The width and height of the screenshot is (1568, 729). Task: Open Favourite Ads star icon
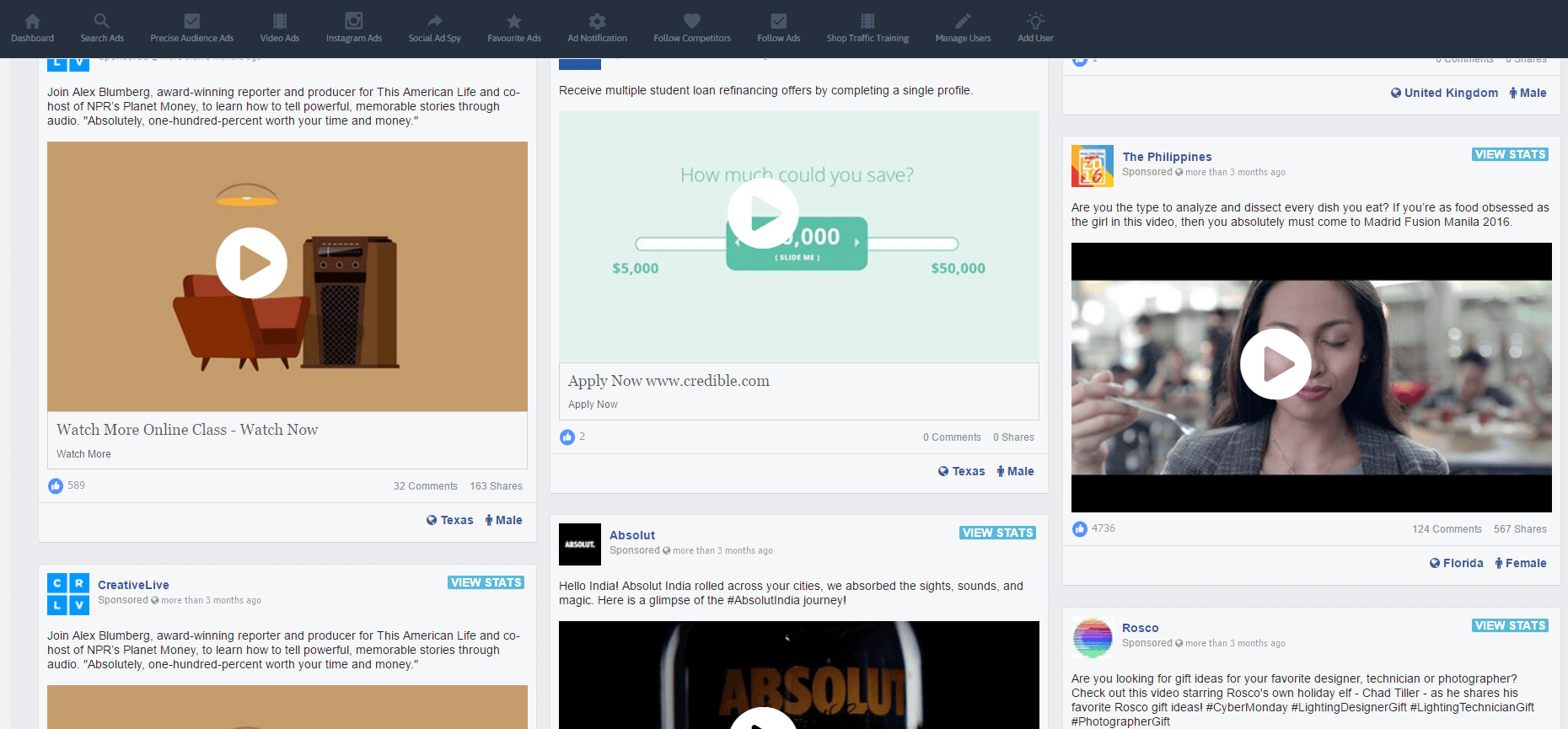(x=514, y=21)
